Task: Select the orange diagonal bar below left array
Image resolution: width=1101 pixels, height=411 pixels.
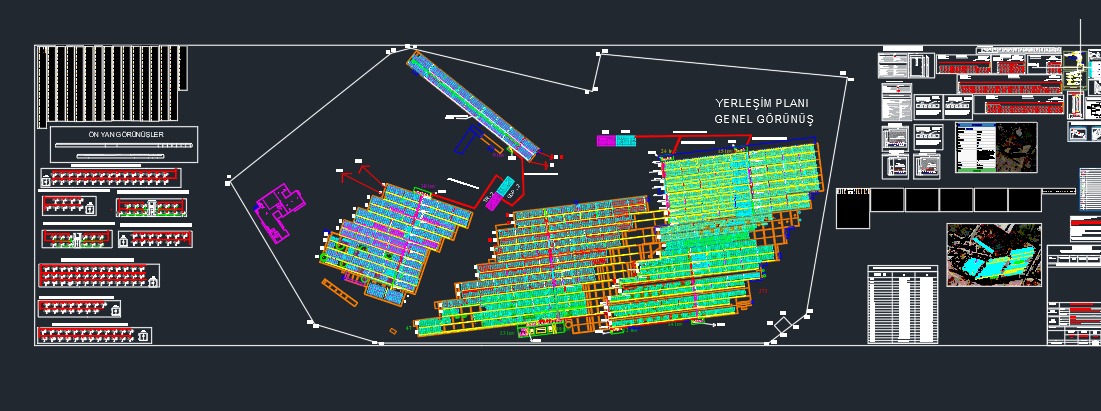Action: [x=339, y=292]
